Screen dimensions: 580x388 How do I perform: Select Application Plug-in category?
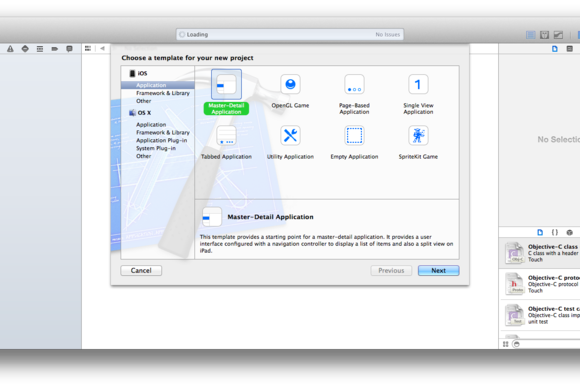(x=162, y=141)
